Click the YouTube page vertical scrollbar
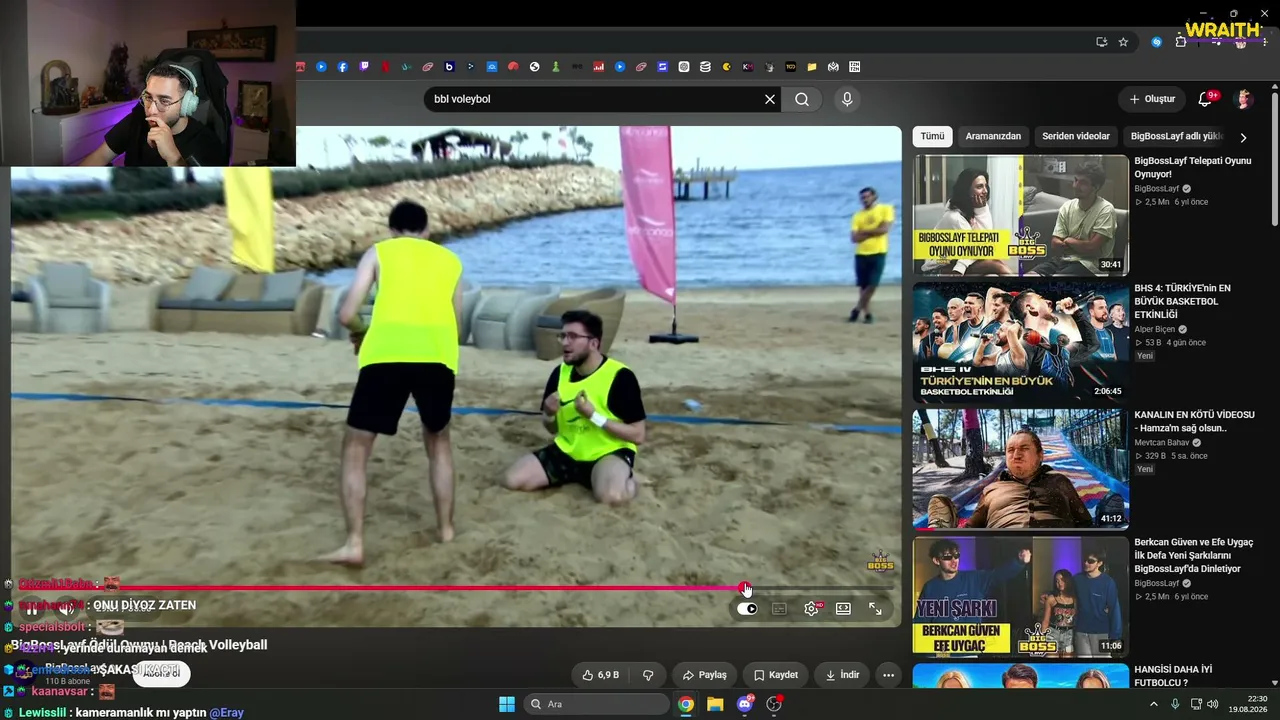 point(1274,160)
